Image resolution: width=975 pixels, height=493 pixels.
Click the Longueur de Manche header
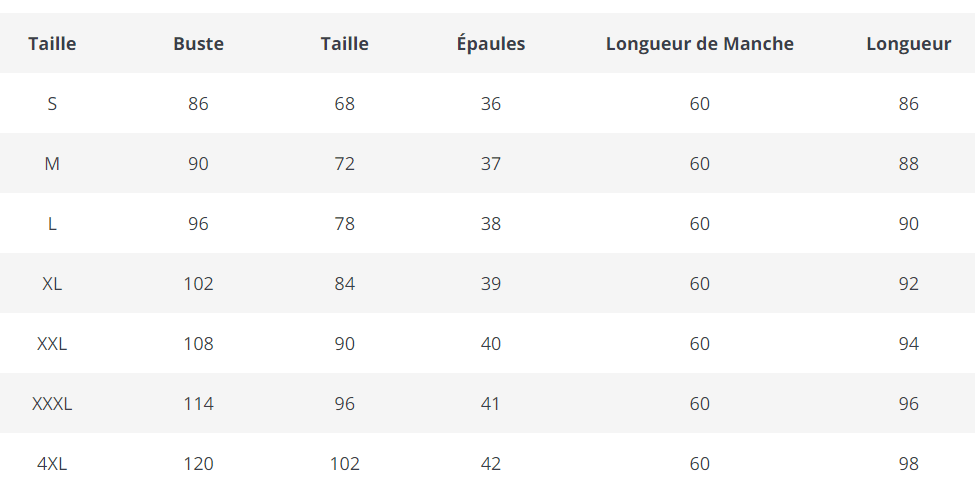click(699, 43)
